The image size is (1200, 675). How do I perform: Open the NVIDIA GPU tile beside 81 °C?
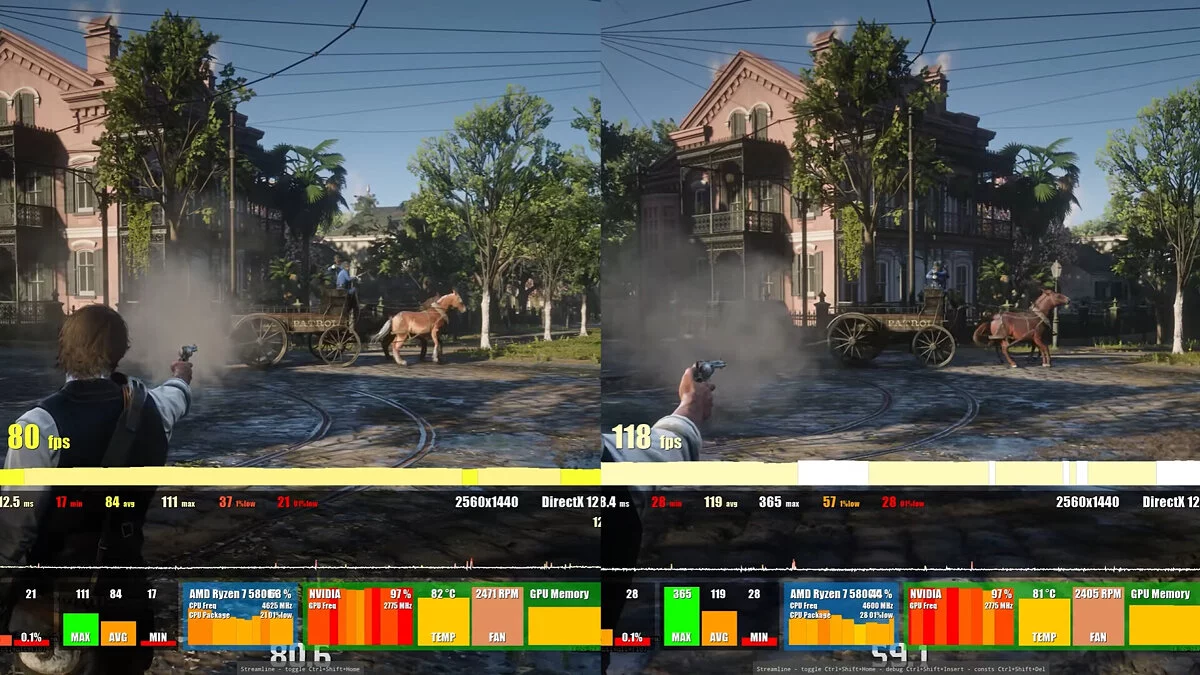point(960,616)
